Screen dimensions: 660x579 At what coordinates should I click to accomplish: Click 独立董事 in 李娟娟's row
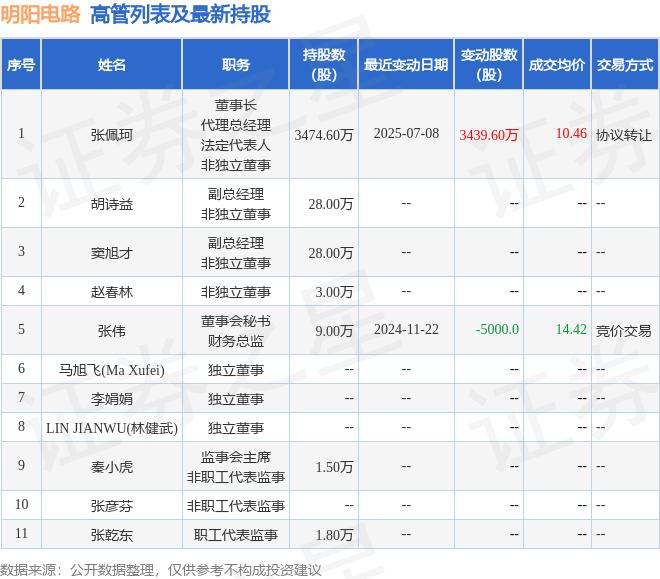236,399
